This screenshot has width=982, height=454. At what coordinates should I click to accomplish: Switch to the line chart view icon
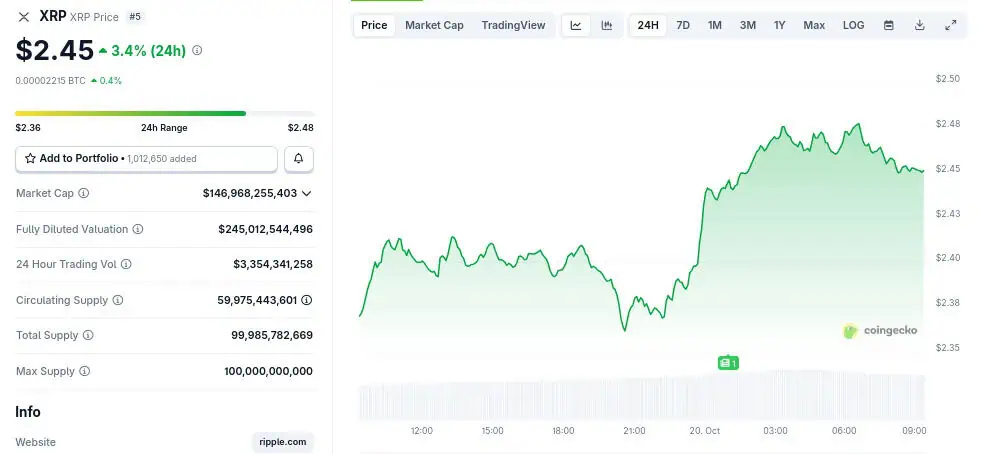(576, 25)
